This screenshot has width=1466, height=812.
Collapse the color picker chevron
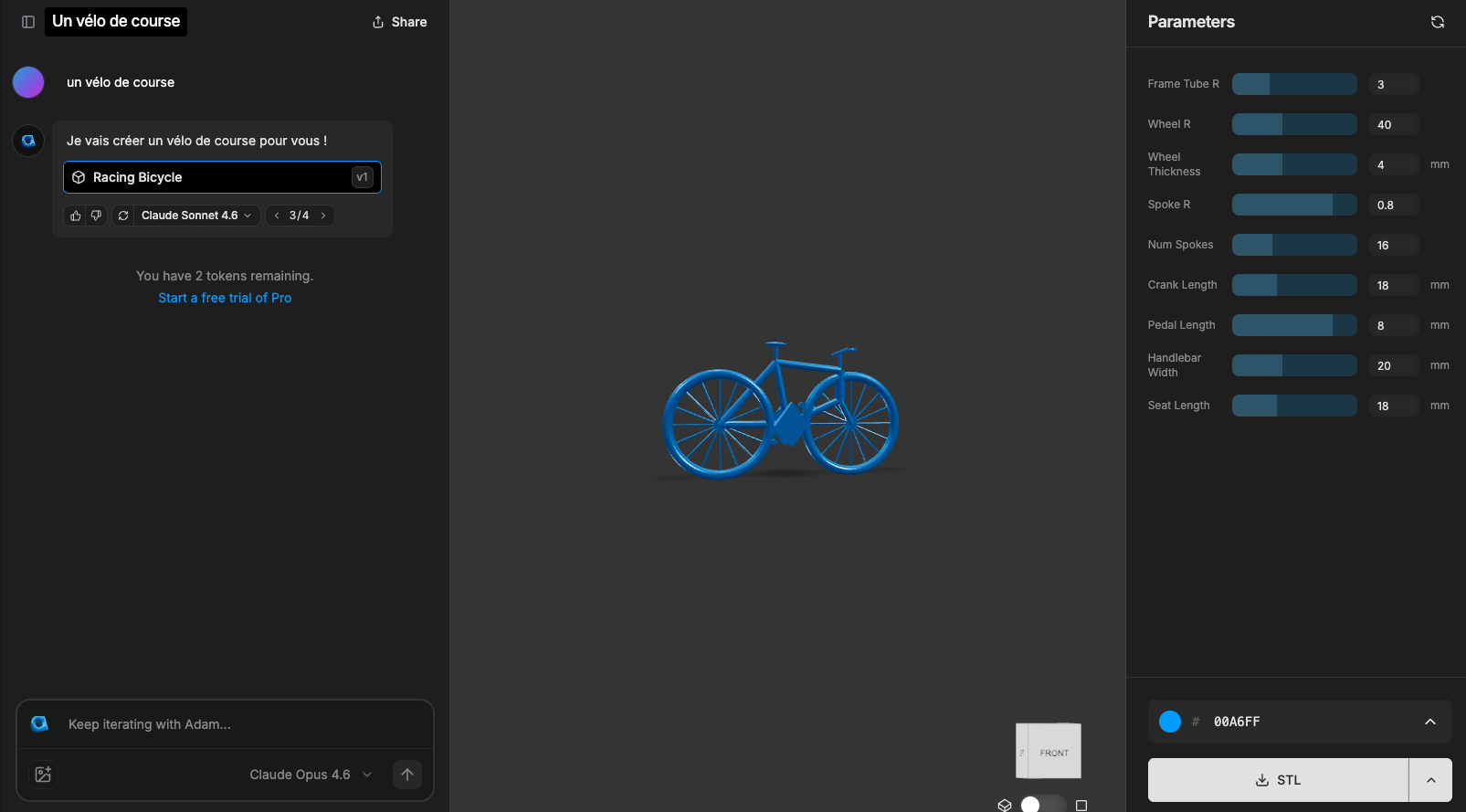(x=1429, y=722)
